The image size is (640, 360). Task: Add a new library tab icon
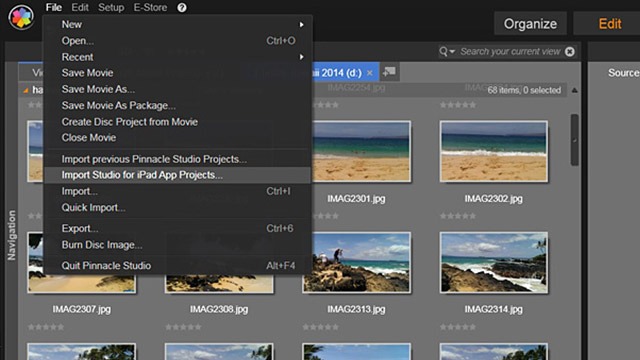(389, 72)
